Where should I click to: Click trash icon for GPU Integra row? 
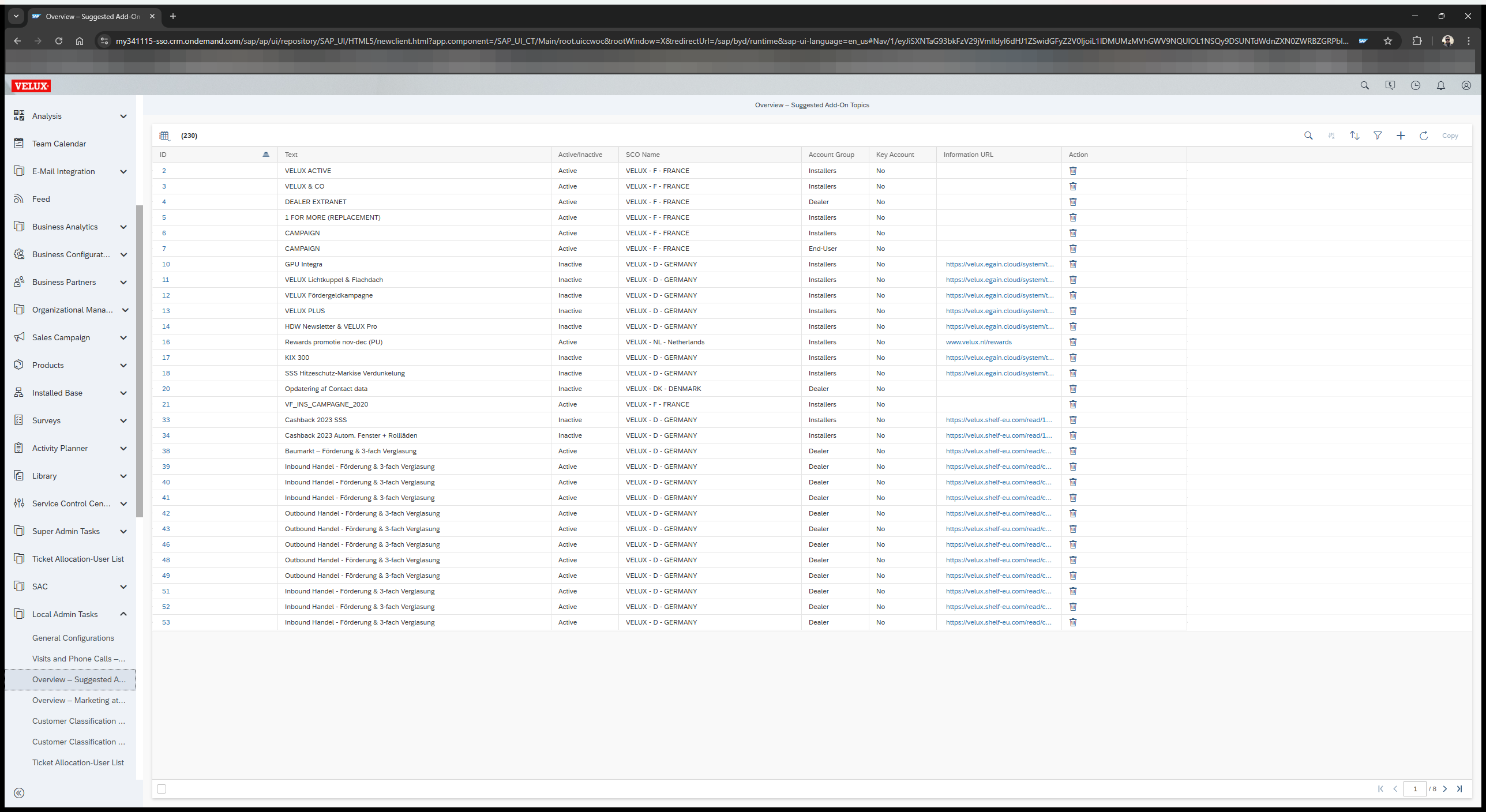tap(1073, 264)
